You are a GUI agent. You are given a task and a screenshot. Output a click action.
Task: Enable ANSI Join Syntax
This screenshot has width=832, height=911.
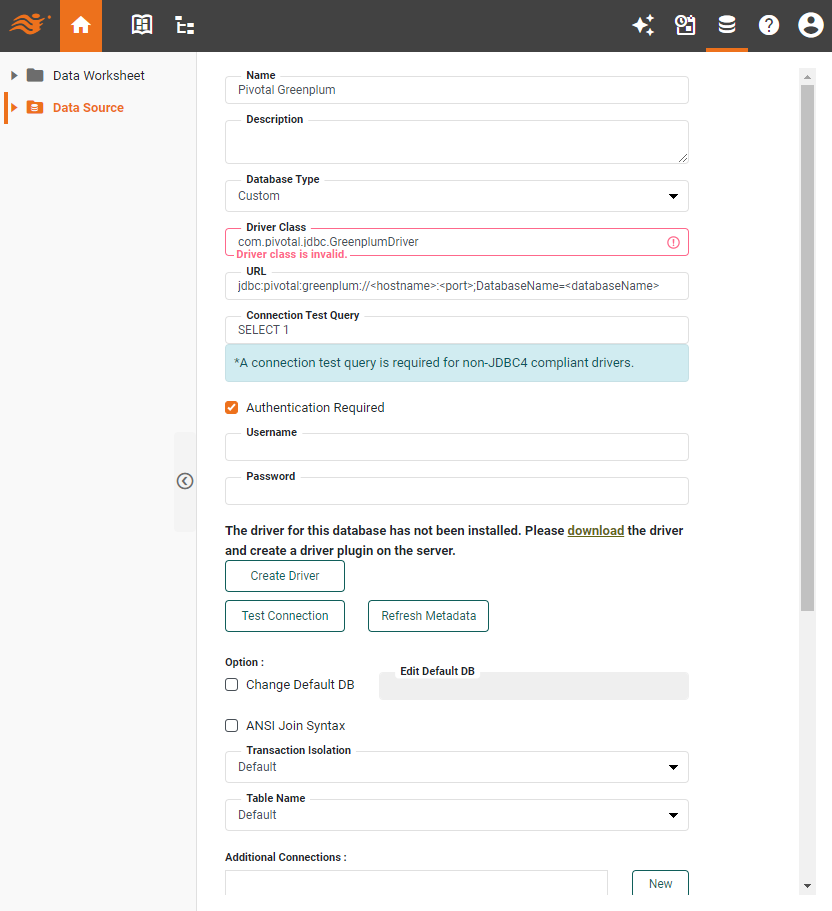click(x=231, y=725)
